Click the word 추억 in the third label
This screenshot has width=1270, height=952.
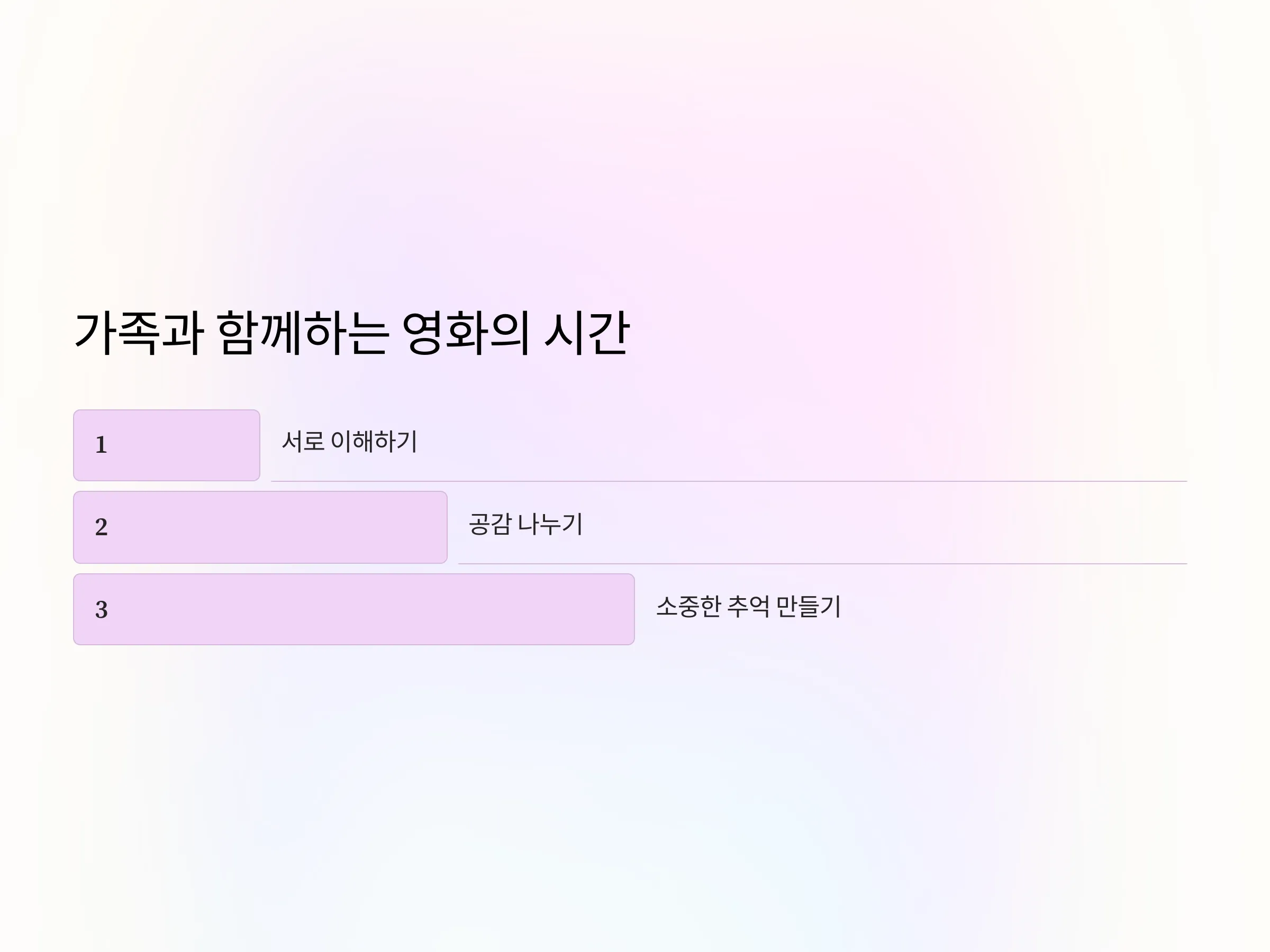[748, 606]
